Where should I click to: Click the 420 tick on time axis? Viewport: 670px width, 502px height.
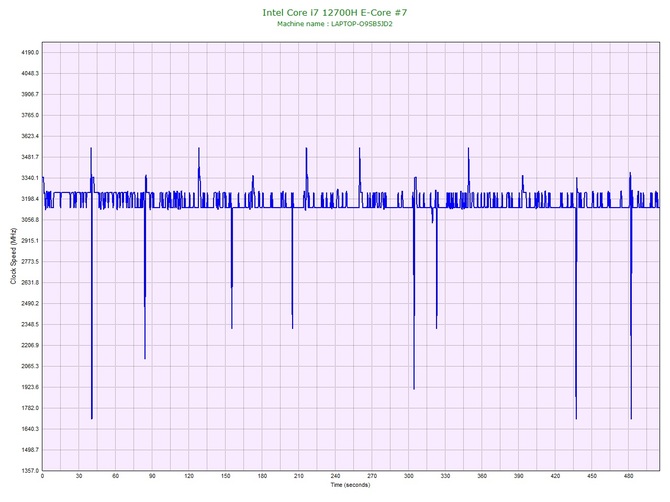pos(555,476)
